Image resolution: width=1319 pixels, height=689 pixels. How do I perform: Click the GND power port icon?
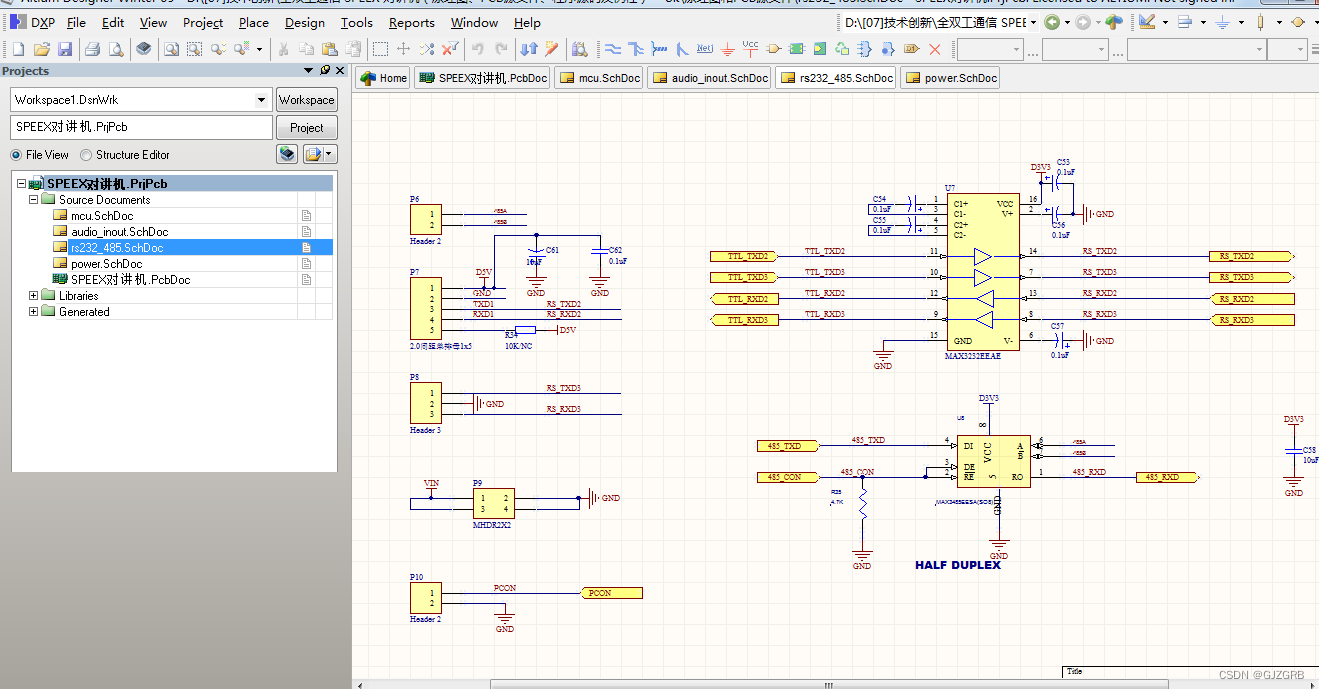pos(728,49)
